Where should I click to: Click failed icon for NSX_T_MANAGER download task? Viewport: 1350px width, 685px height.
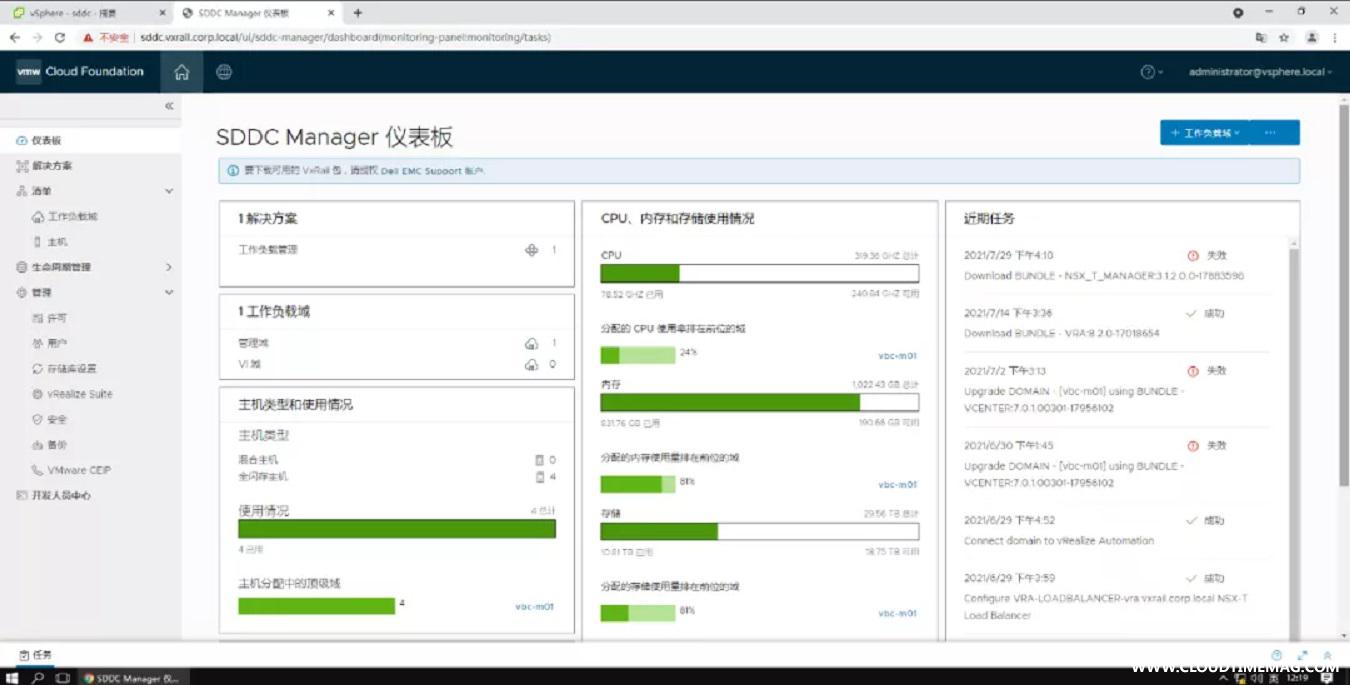pyautogui.click(x=1192, y=256)
